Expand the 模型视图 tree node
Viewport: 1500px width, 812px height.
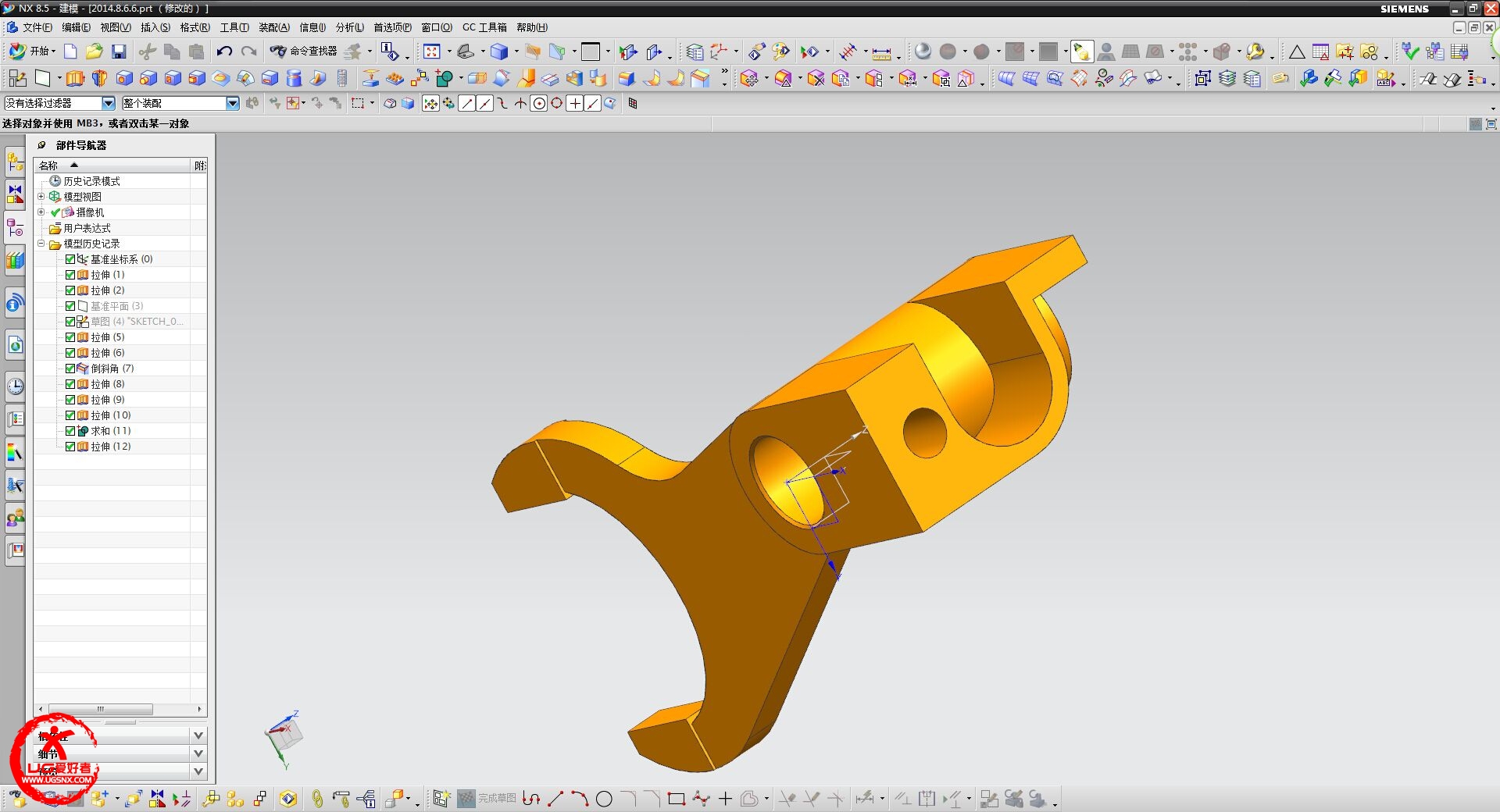point(41,197)
